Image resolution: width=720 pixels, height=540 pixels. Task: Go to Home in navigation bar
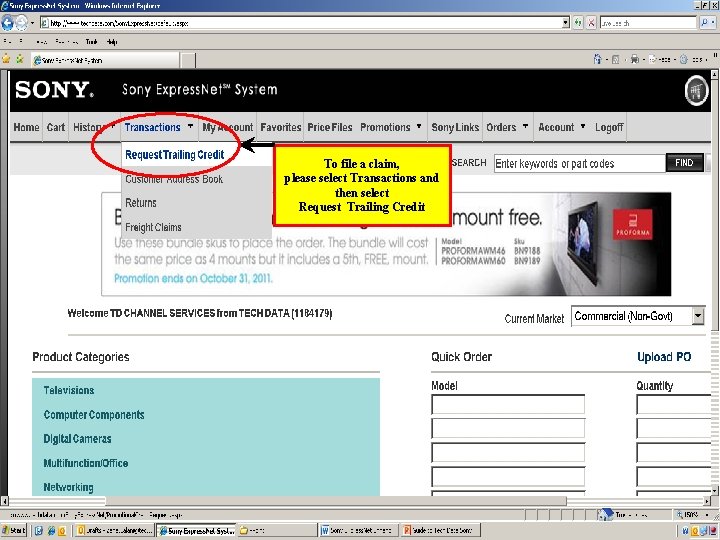[x=26, y=127]
